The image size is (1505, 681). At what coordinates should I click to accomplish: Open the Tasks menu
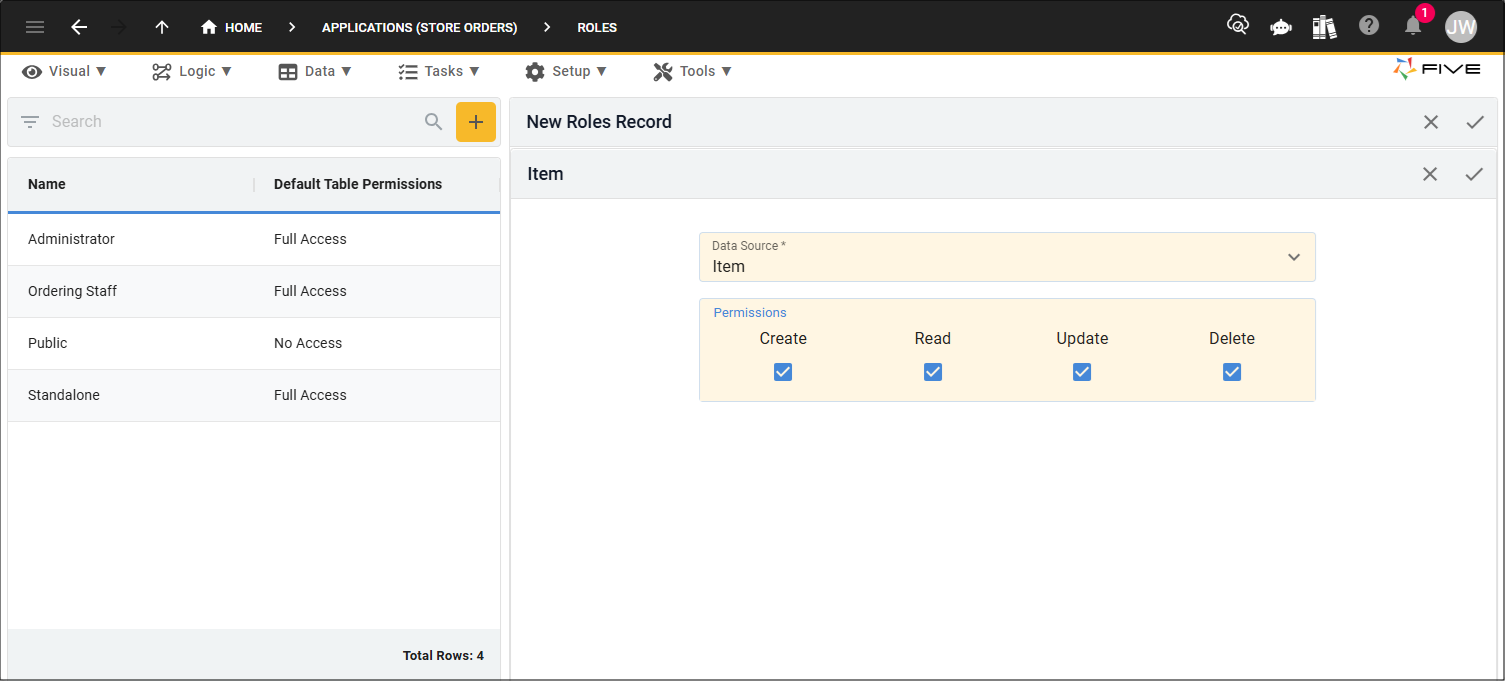439,71
